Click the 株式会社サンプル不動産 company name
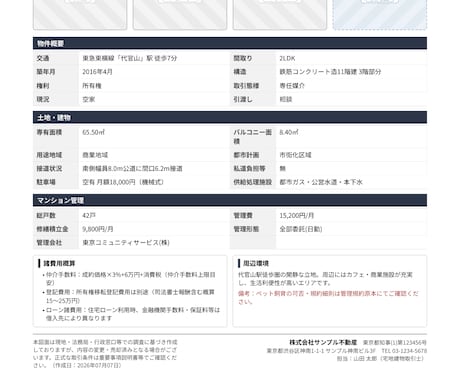460x380 pixels. (323, 343)
